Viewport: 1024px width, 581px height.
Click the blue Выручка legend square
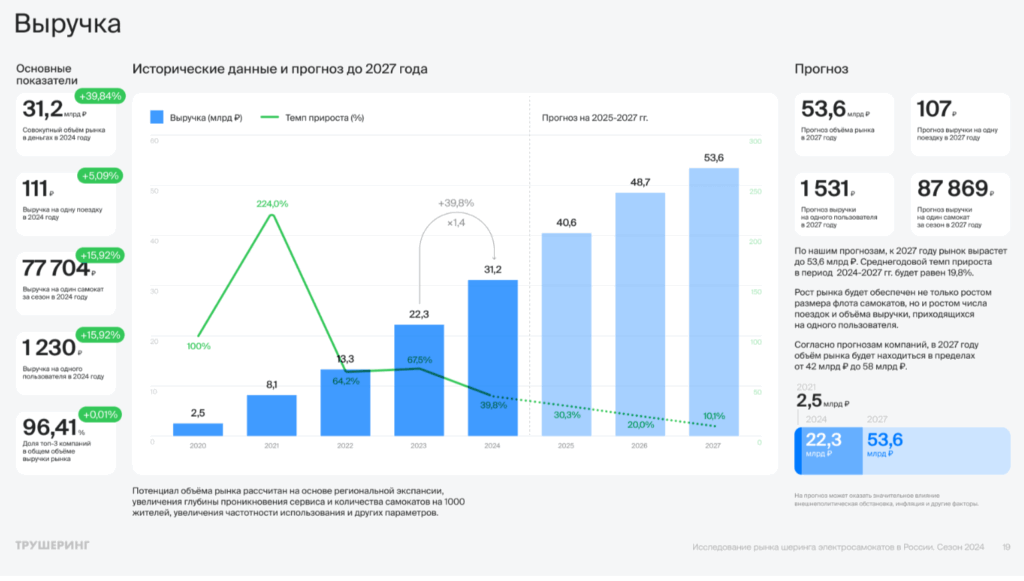point(157,118)
